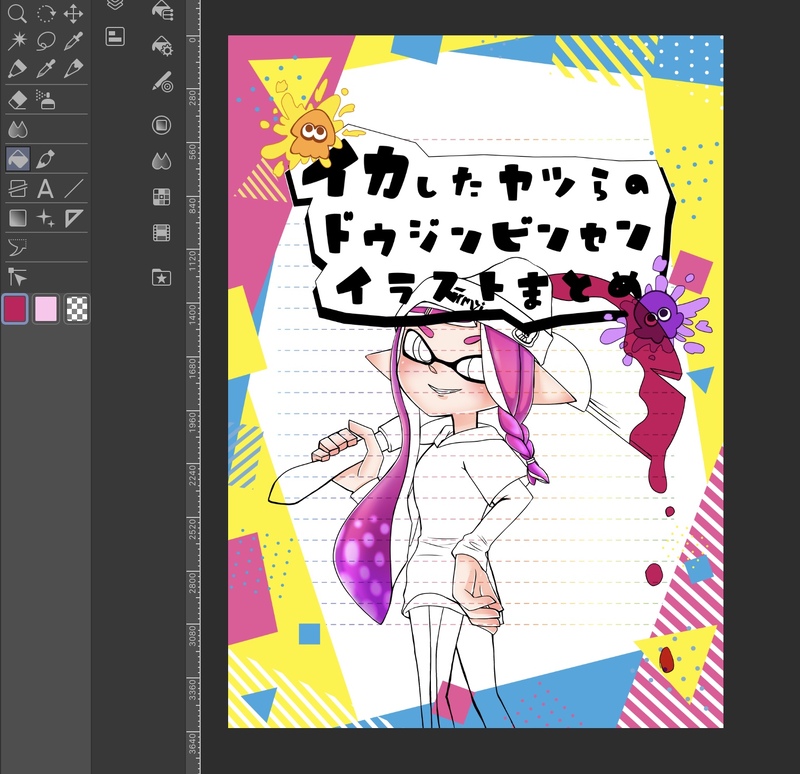Viewport: 800px width, 774px height.
Task: Select the Frame border tool
Action: pos(17,189)
